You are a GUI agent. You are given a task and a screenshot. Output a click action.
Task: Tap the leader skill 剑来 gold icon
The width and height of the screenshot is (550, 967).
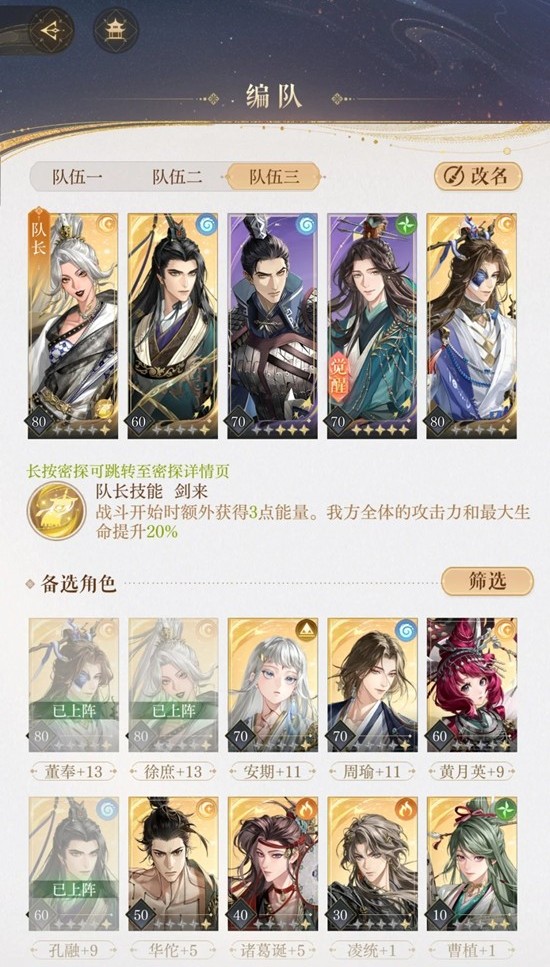click(56, 510)
